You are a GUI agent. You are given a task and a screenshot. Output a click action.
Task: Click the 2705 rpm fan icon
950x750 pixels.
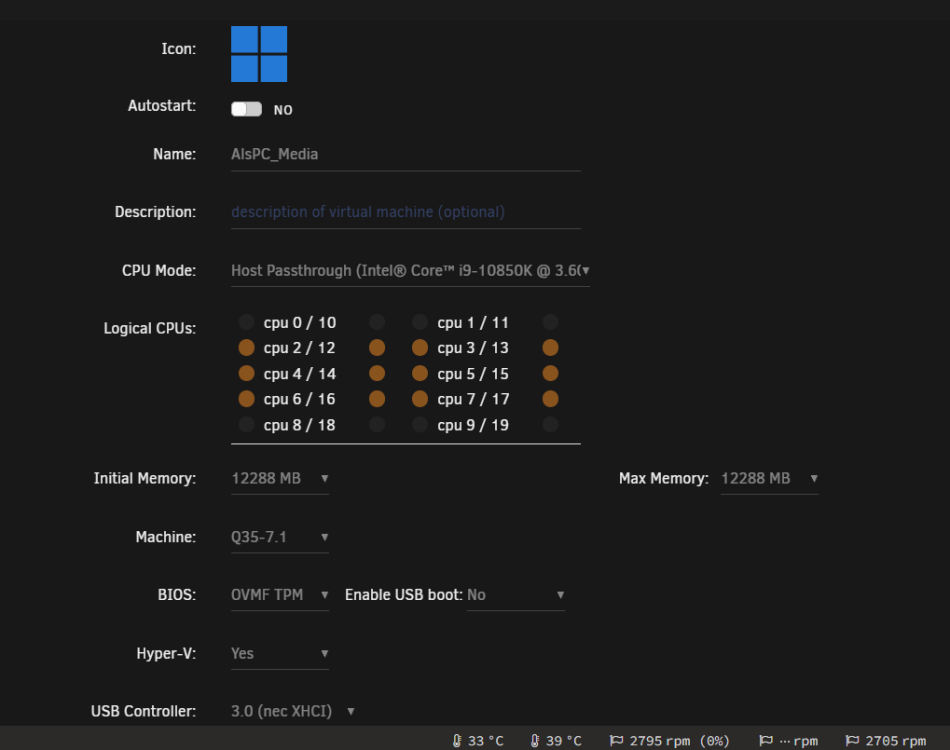(852, 740)
